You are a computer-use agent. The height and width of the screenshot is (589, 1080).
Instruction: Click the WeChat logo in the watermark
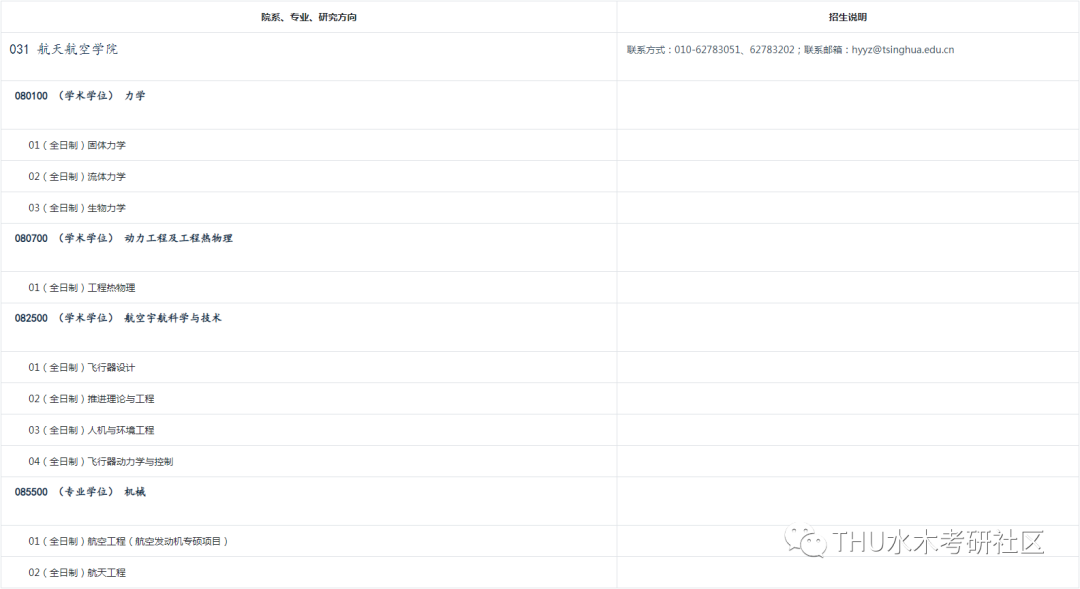pos(804,543)
